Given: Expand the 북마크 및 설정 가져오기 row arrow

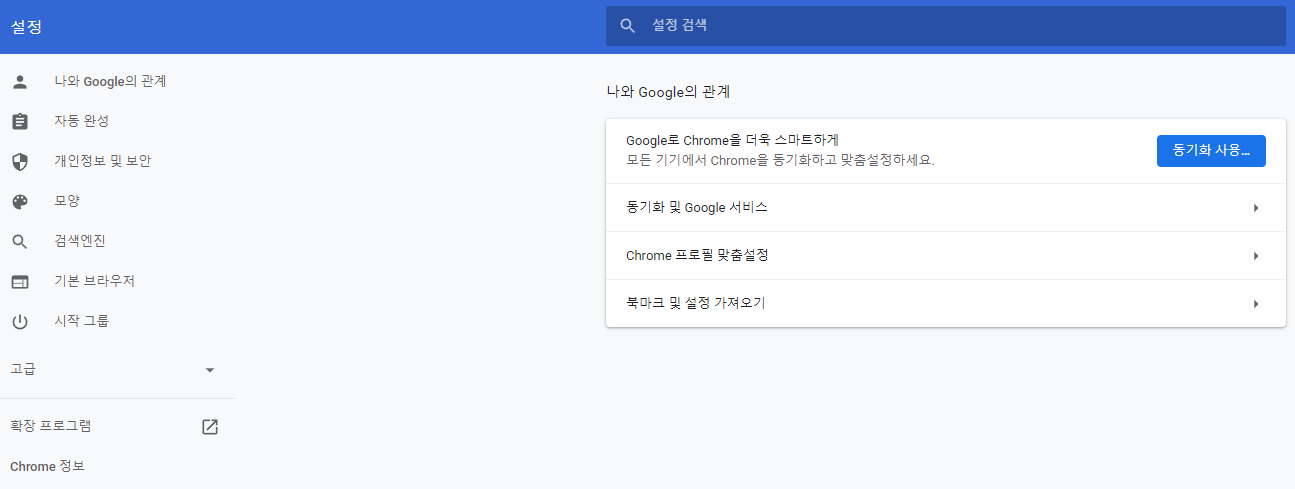Looking at the screenshot, I should [x=1256, y=304].
